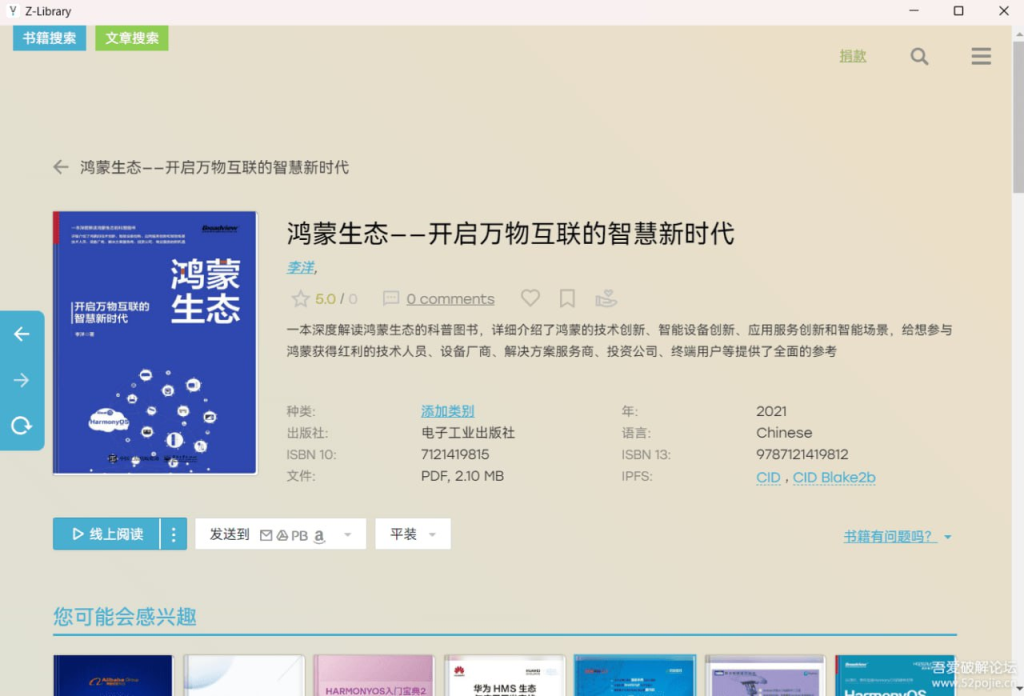Image resolution: width=1024 pixels, height=696 pixels.
Task: Send to Google Drive icon
Action: click(282, 535)
